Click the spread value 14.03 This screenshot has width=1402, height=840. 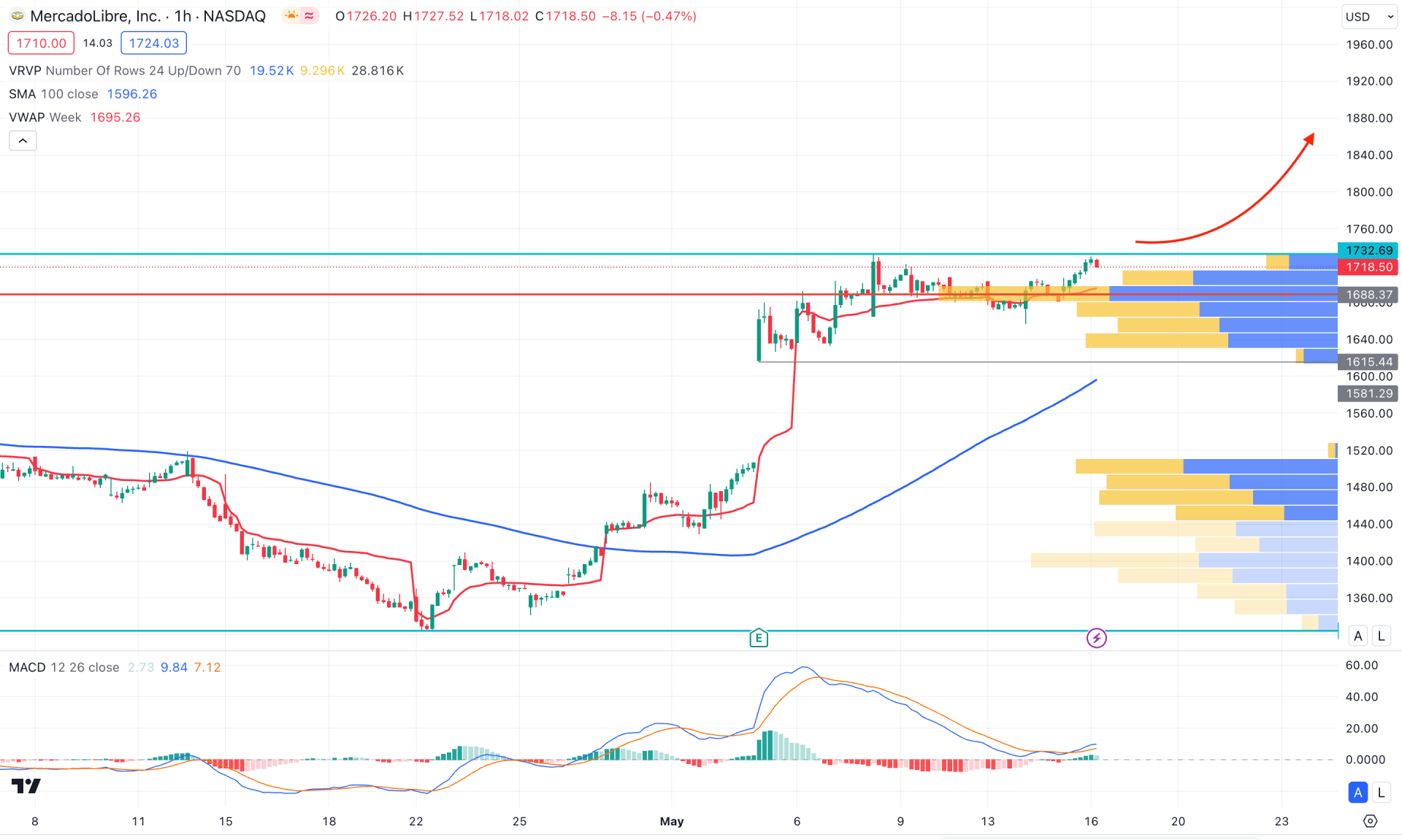tap(97, 43)
